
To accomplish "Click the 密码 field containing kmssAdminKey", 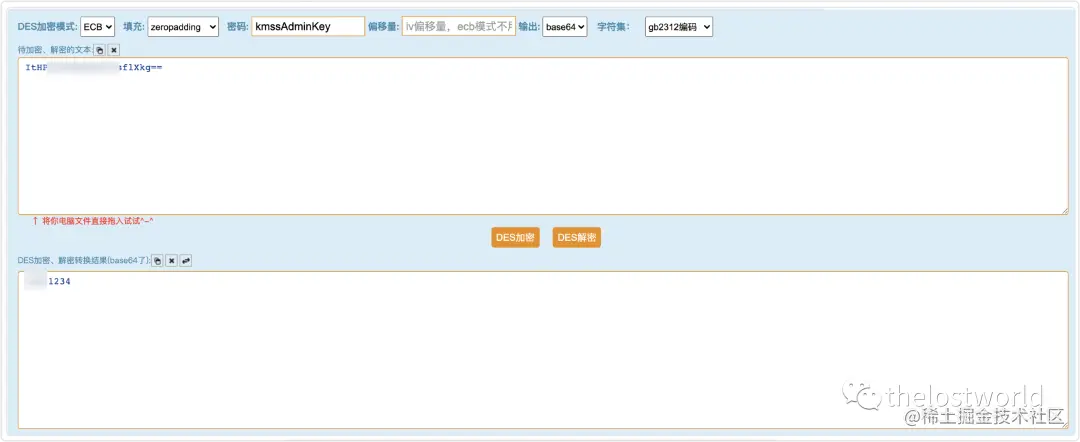I will pyautogui.click(x=308, y=27).
